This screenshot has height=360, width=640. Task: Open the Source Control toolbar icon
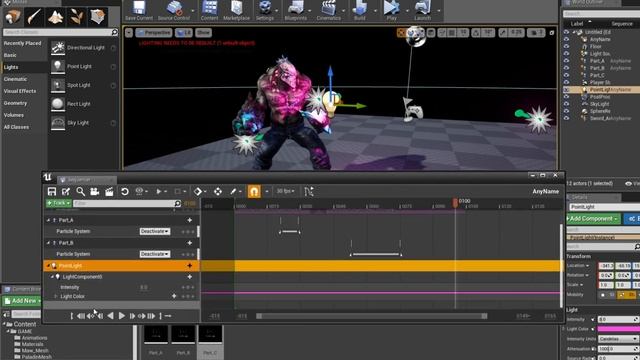pyautogui.click(x=174, y=10)
